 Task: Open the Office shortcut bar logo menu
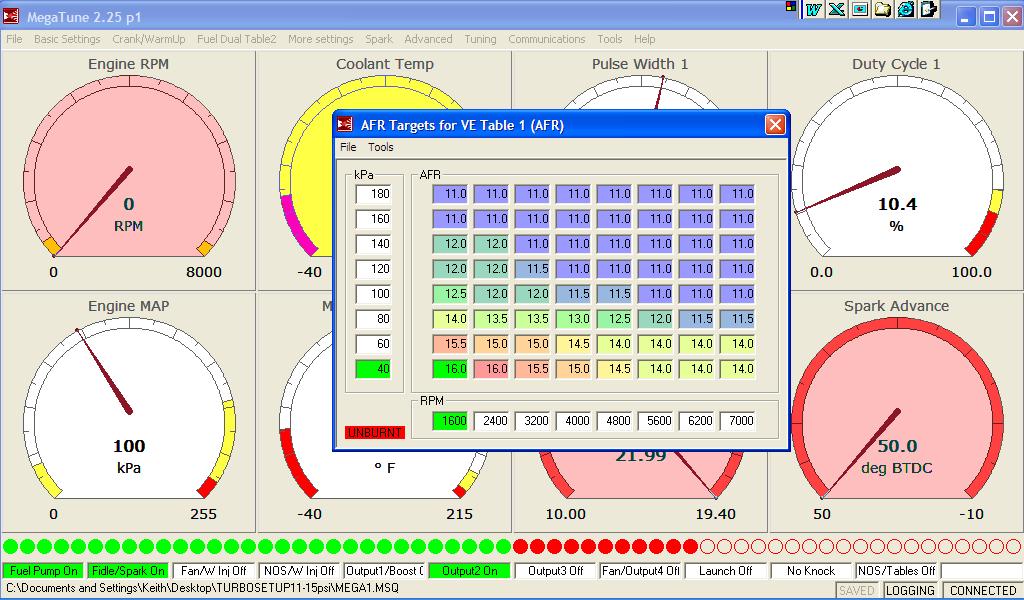[x=791, y=7]
